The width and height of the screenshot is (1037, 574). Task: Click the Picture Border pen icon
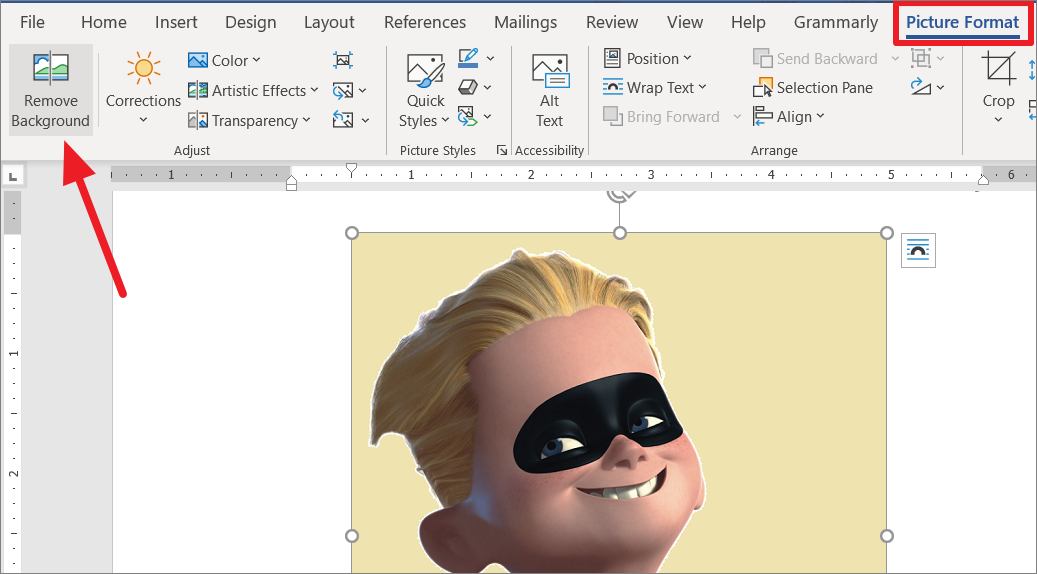tap(468, 58)
